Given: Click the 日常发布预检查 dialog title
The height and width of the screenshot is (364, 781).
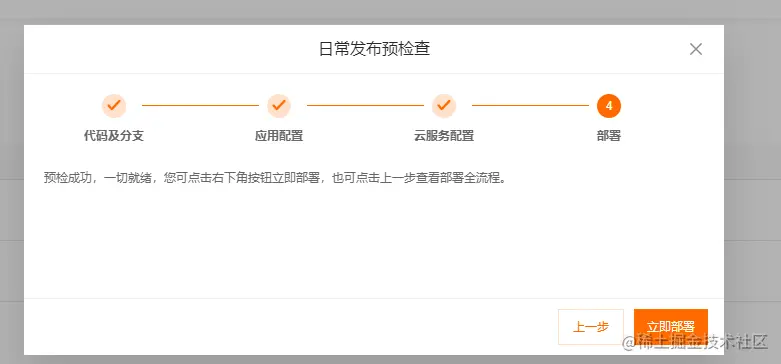Looking at the screenshot, I should point(374,49).
